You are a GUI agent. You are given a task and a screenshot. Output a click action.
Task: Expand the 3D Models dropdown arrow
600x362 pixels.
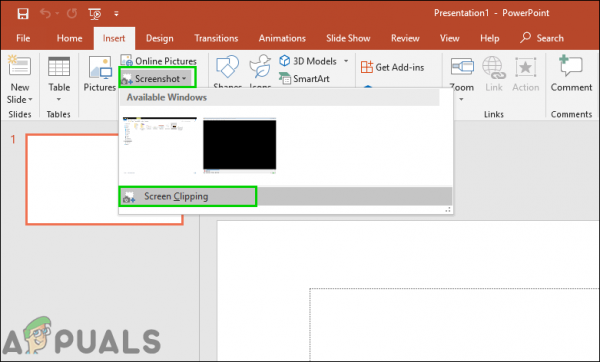[x=346, y=61]
